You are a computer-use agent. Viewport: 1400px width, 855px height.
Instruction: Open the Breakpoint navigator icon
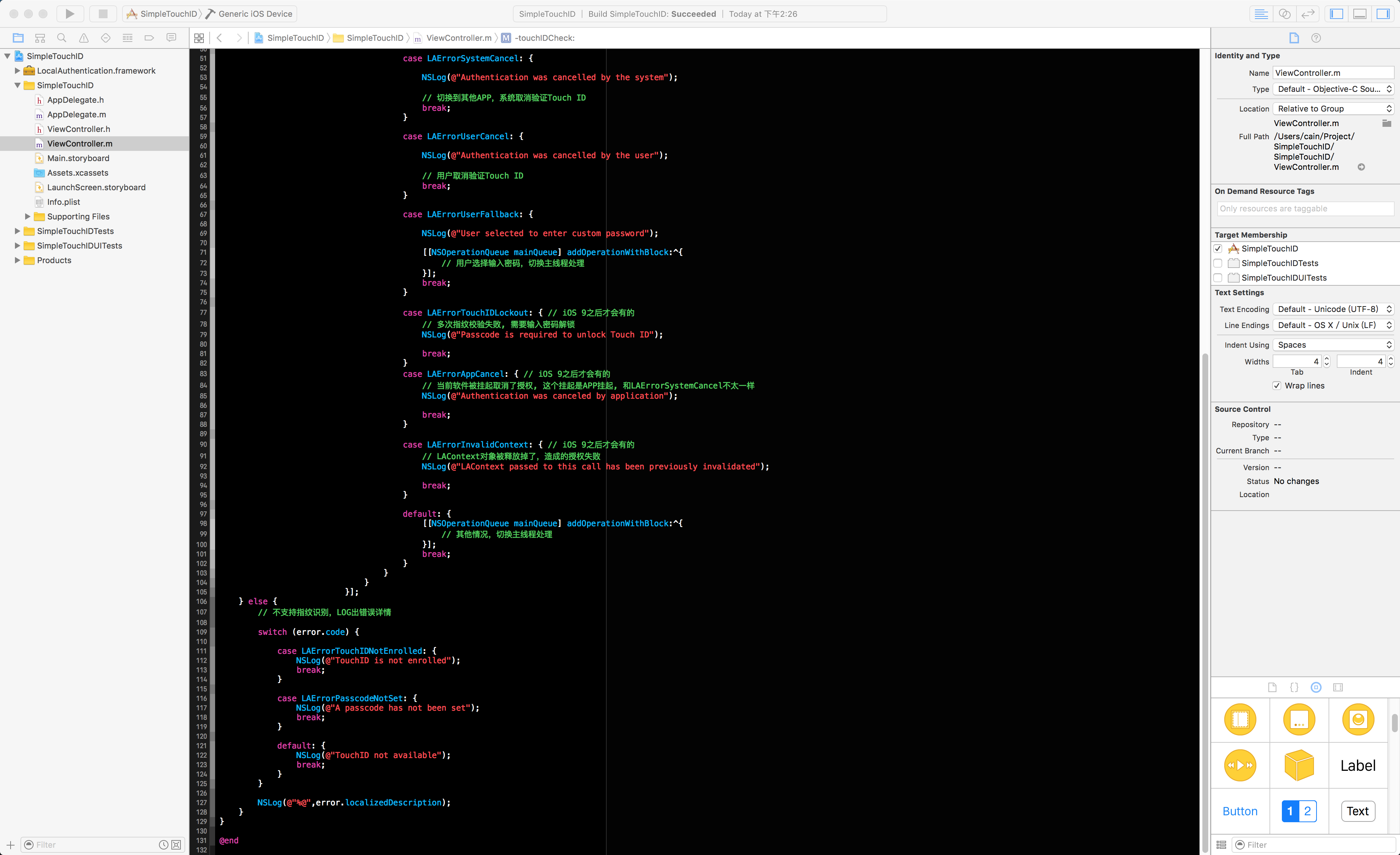(149, 38)
